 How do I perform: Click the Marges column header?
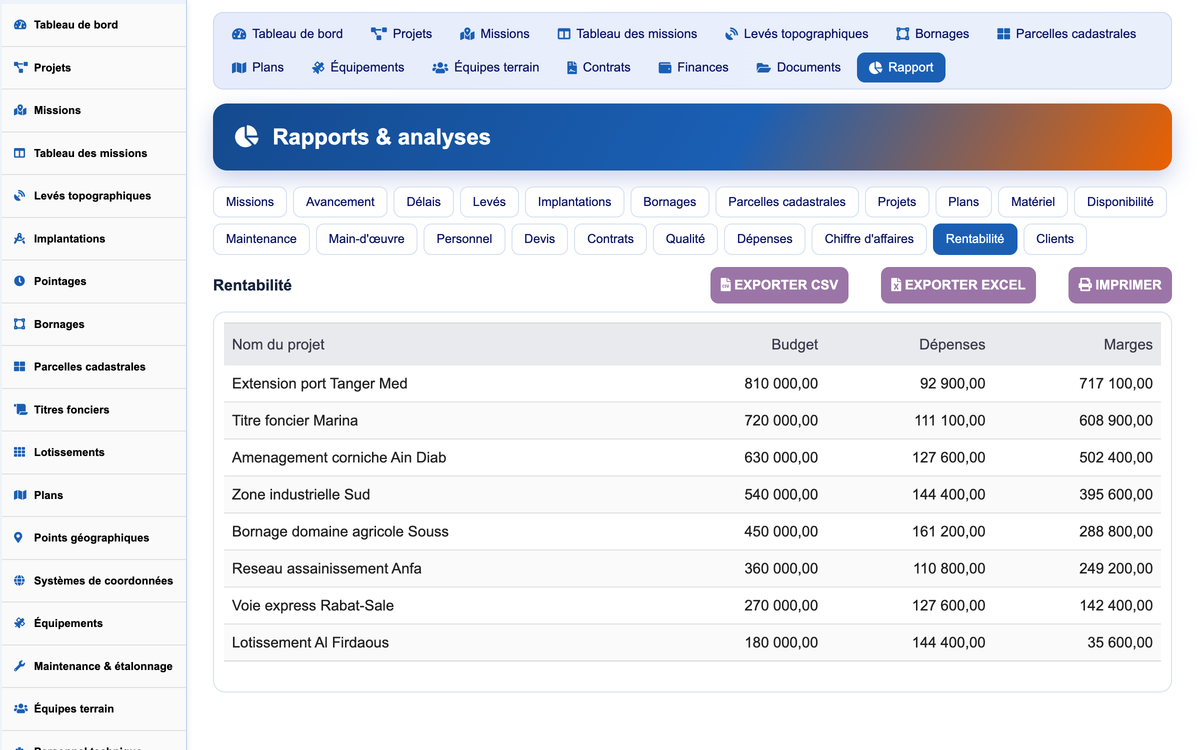coord(1128,344)
